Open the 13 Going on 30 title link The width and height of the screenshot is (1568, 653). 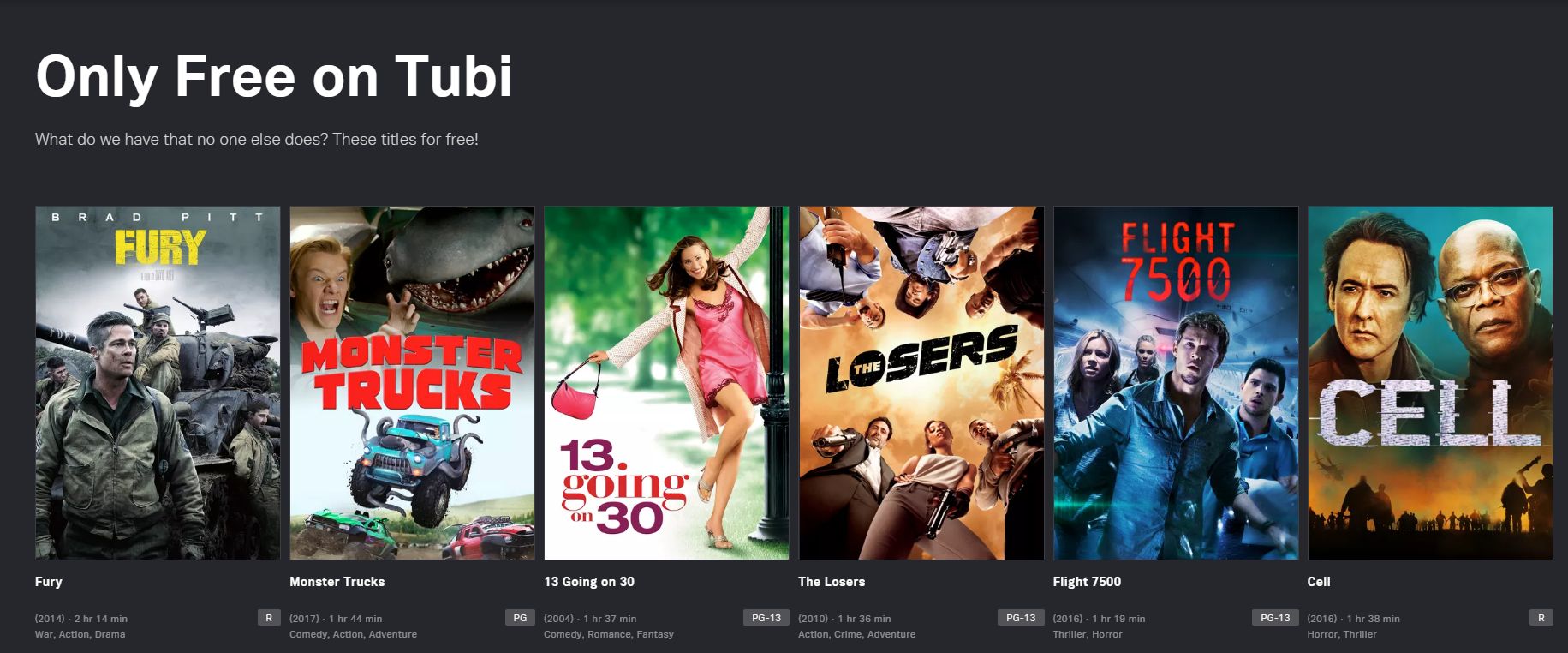point(589,582)
